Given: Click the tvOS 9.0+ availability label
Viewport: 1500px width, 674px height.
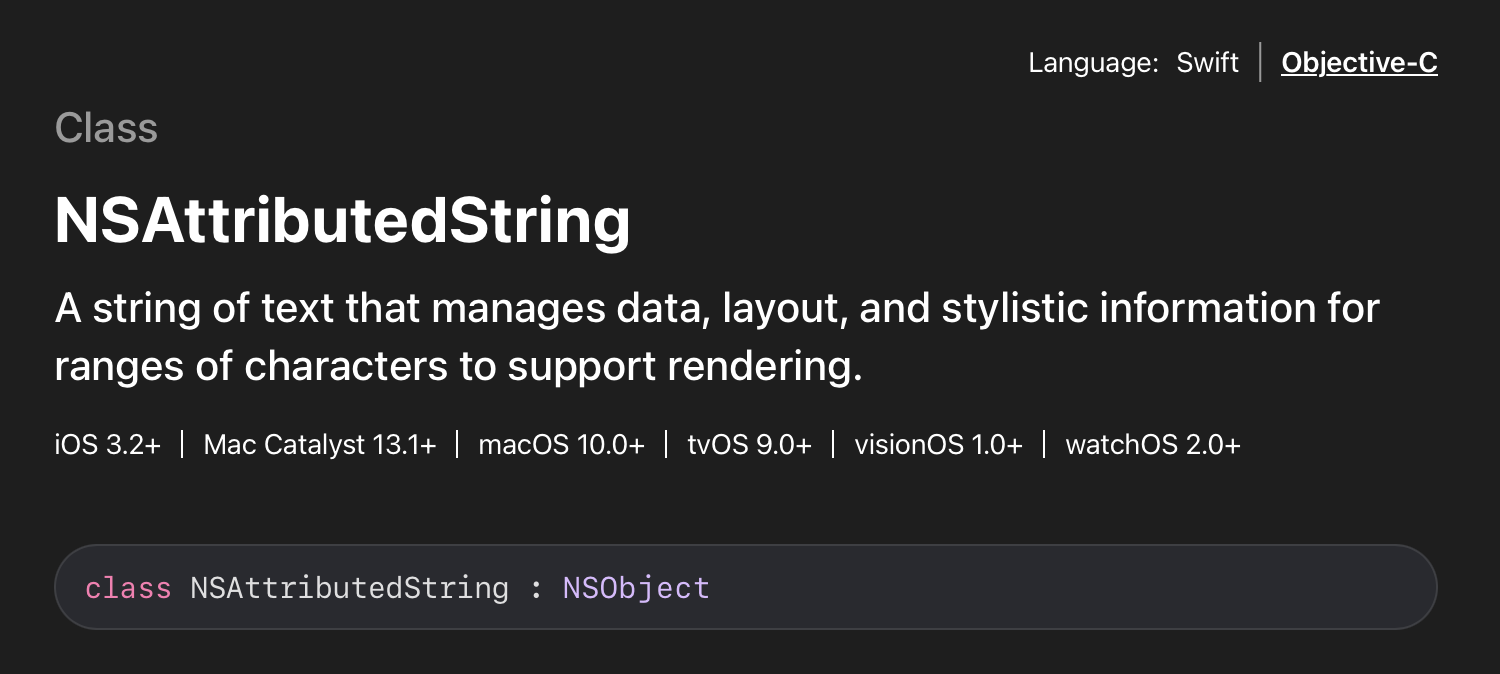Looking at the screenshot, I should tap(749, 444).
